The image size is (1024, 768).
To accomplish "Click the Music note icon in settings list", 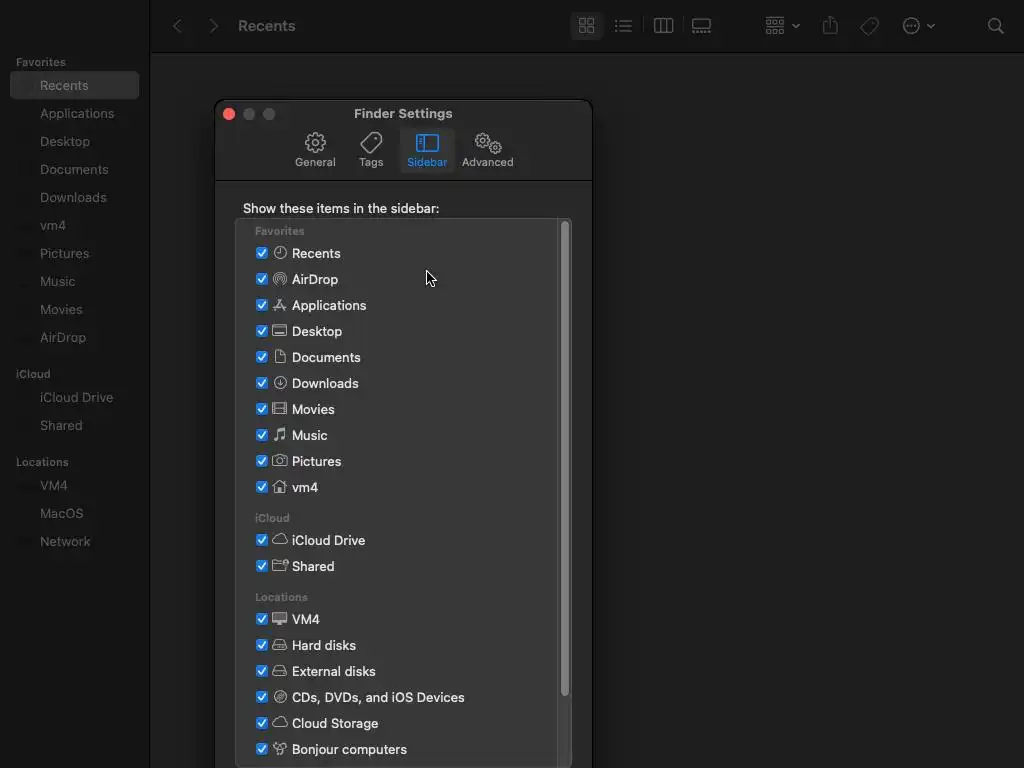I will pyautogui.click(x=280, y=435).
